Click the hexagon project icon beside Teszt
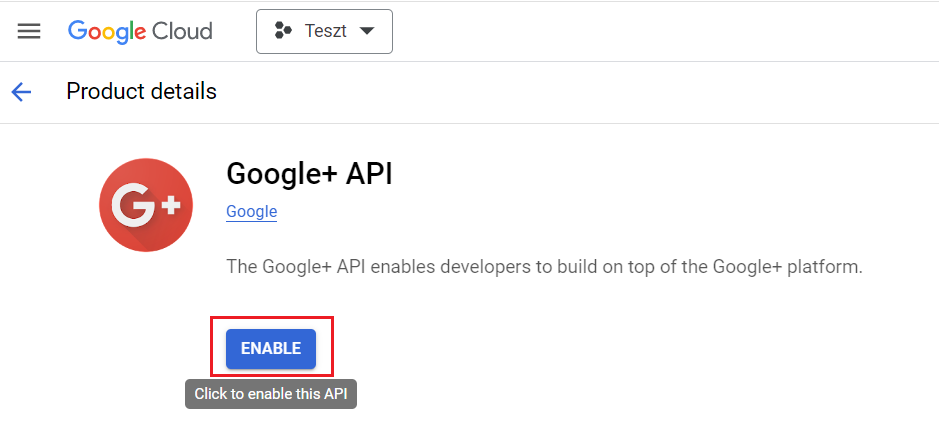The width and height of the screenshot is (939, 448). click(283, 31)
